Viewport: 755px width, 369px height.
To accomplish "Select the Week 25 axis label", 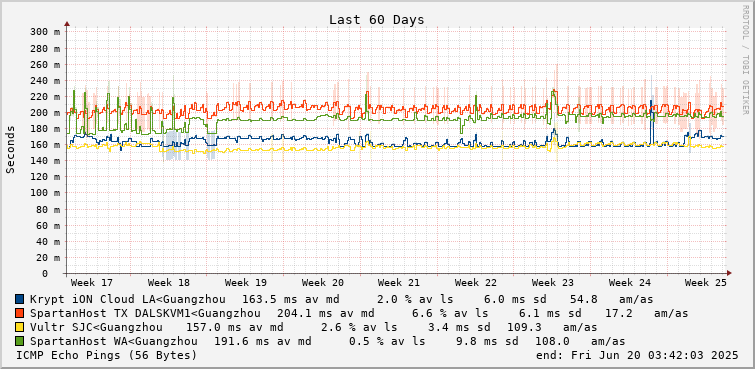I will 706,282.
